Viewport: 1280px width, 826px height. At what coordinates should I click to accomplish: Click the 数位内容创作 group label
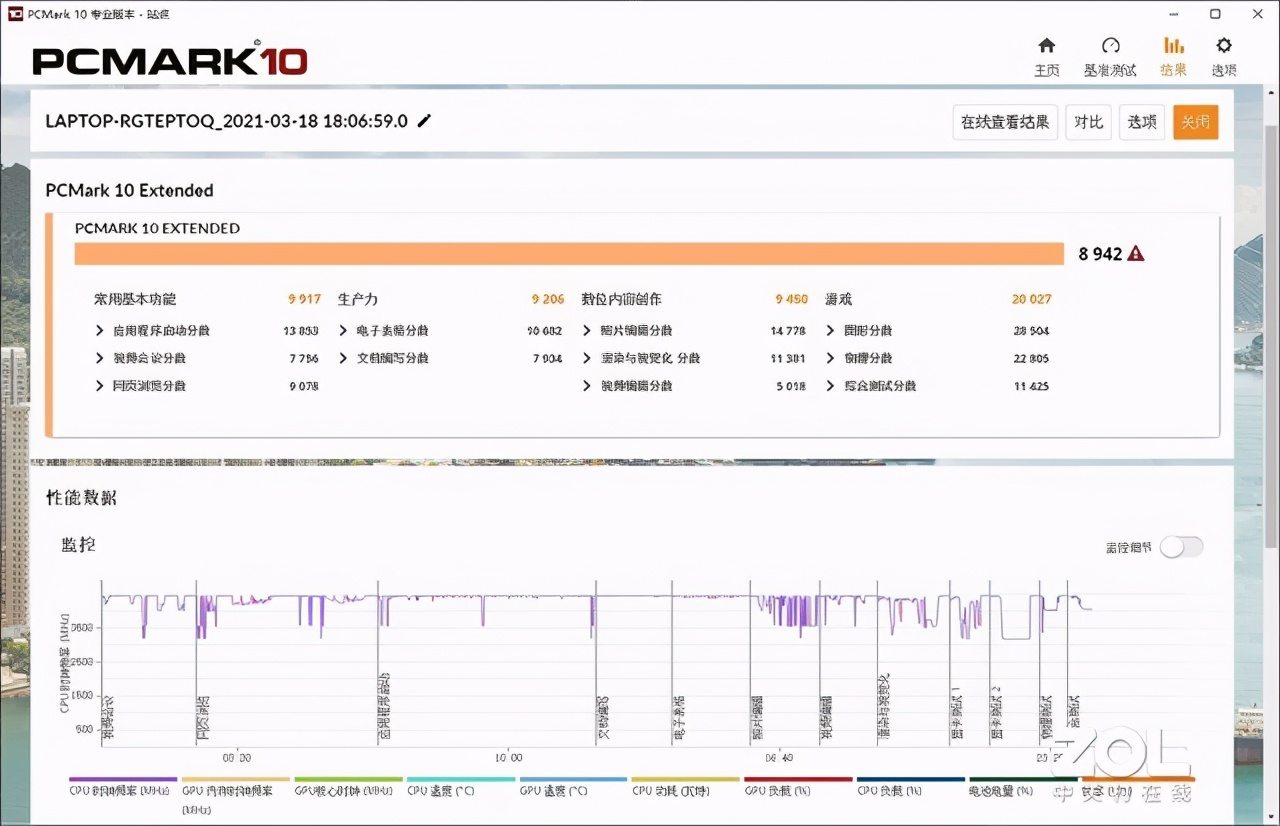click(x=621, y=299)
